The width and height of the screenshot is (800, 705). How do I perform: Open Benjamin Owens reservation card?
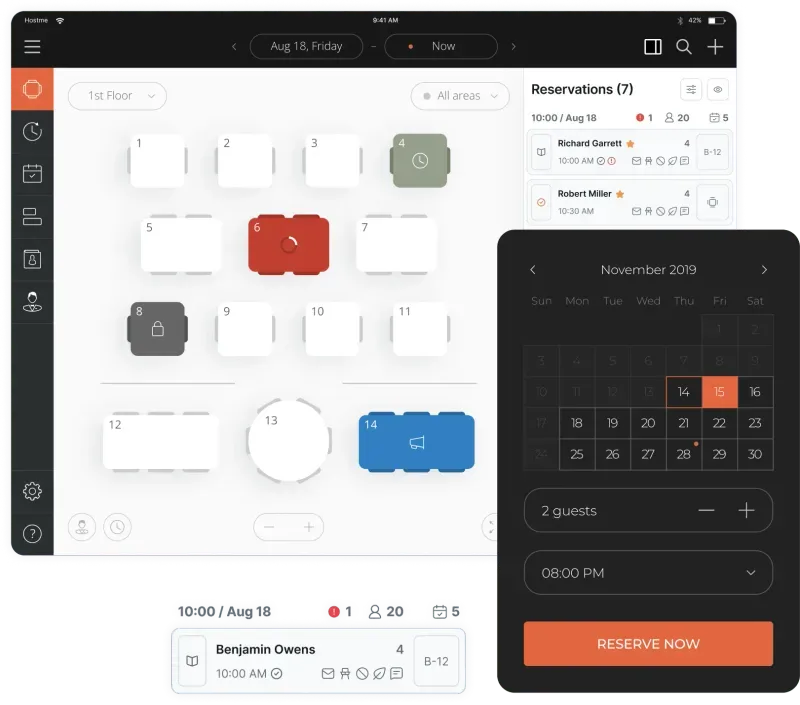[x=318, y=661]
